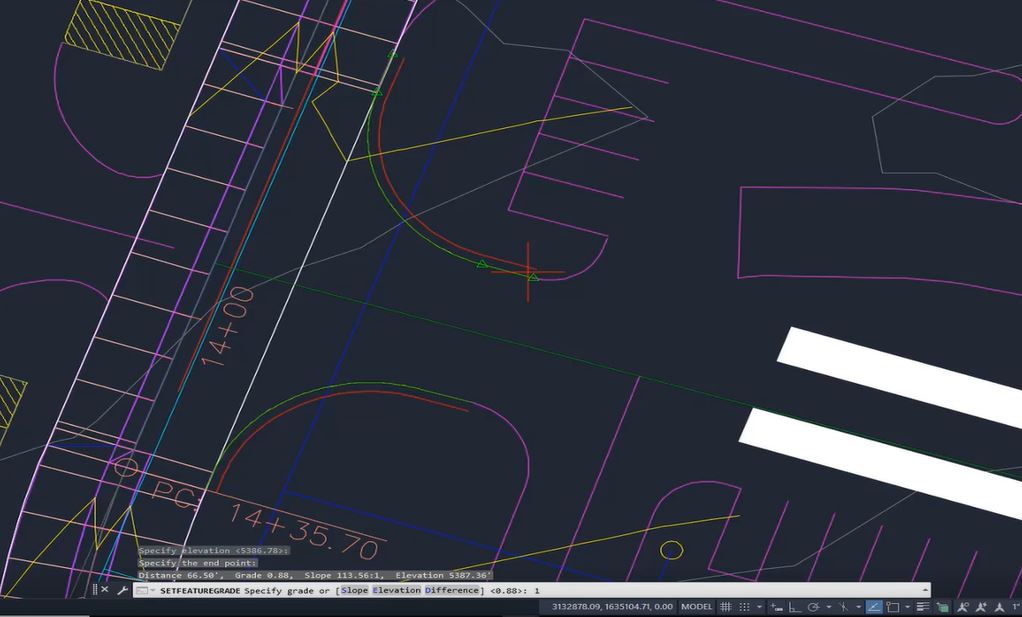Click the Dynamic Input icon

[776, 607]
